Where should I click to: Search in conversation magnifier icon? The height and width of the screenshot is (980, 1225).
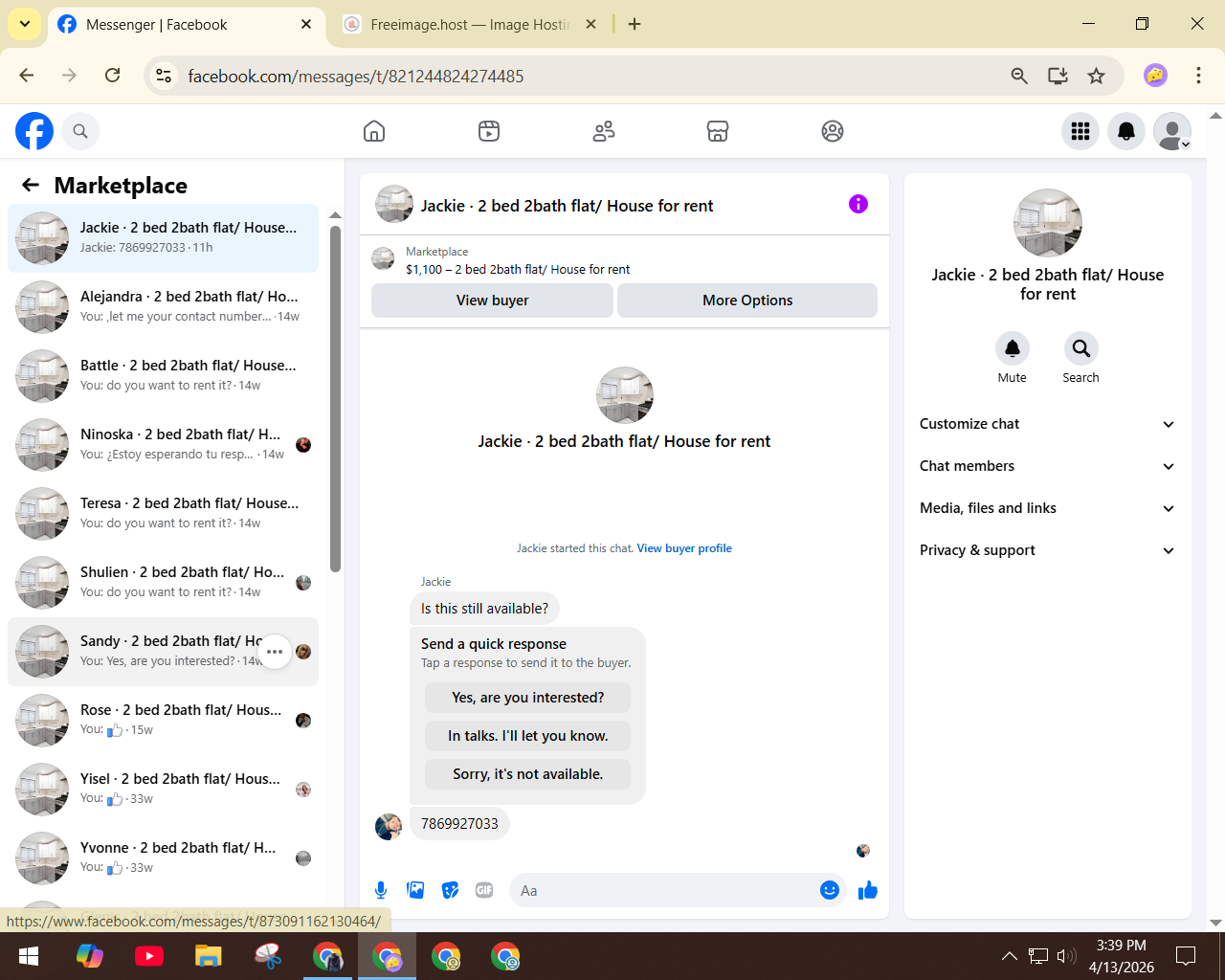point(1081,348)
